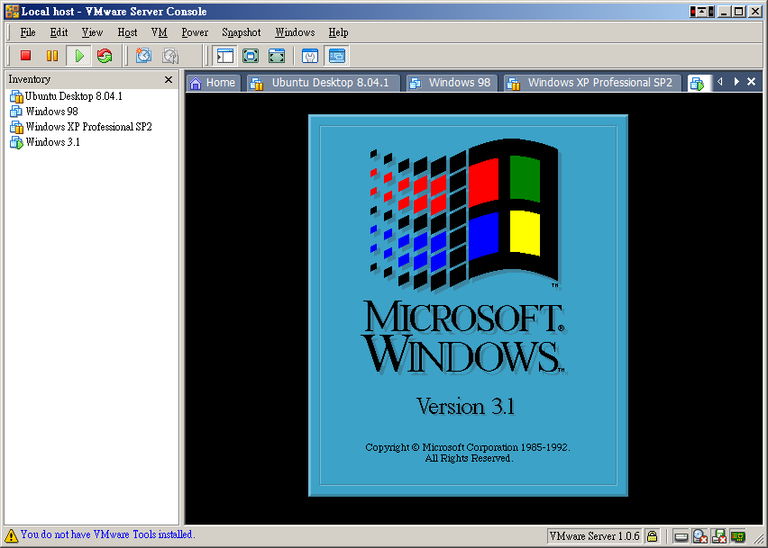Select Ubuntu Desktop 8.04.1 in Inventory

tap(66, 96)
